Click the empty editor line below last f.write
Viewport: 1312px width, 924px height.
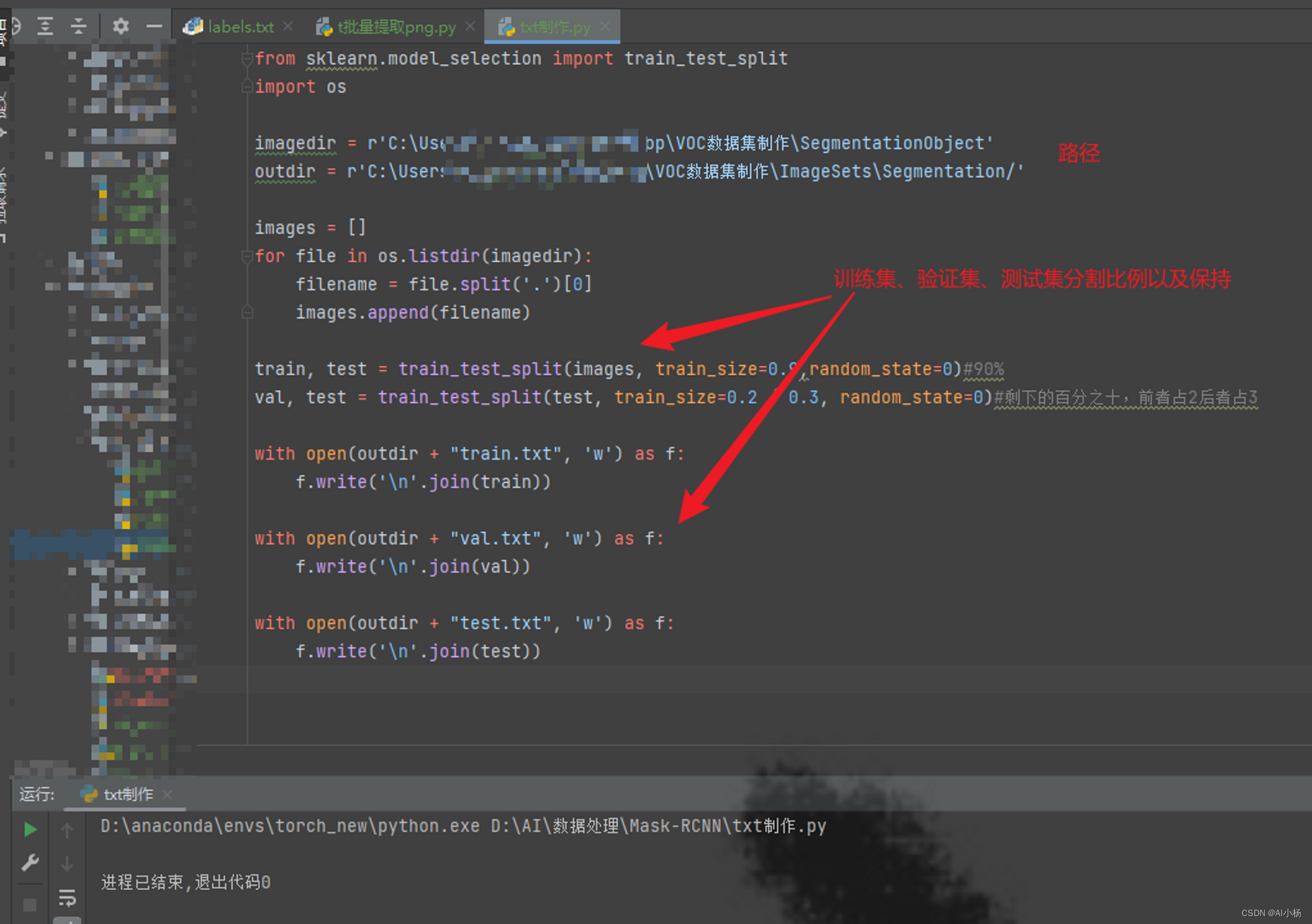[x=754, y=679]
